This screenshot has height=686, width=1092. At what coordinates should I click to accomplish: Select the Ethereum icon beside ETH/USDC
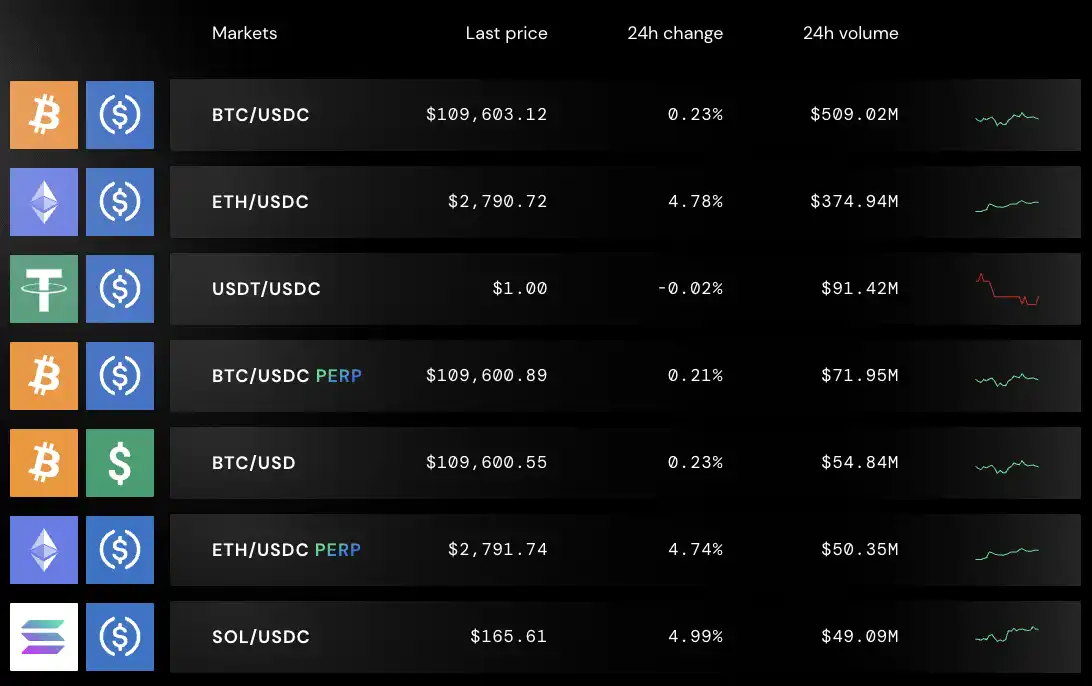43,202
